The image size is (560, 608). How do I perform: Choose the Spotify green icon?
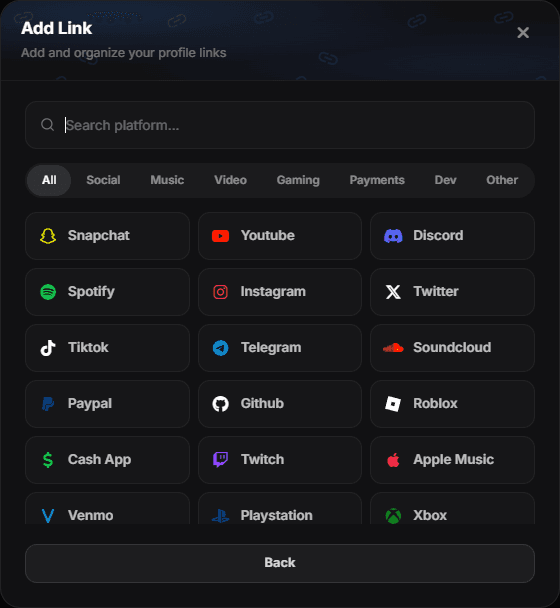48,292
